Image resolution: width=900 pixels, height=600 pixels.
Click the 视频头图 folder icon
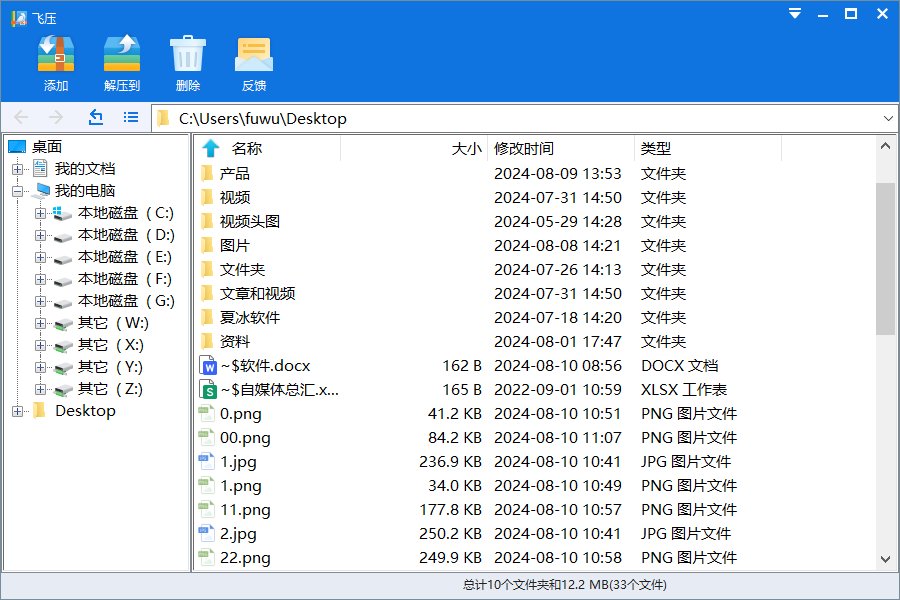click(207, 221)
